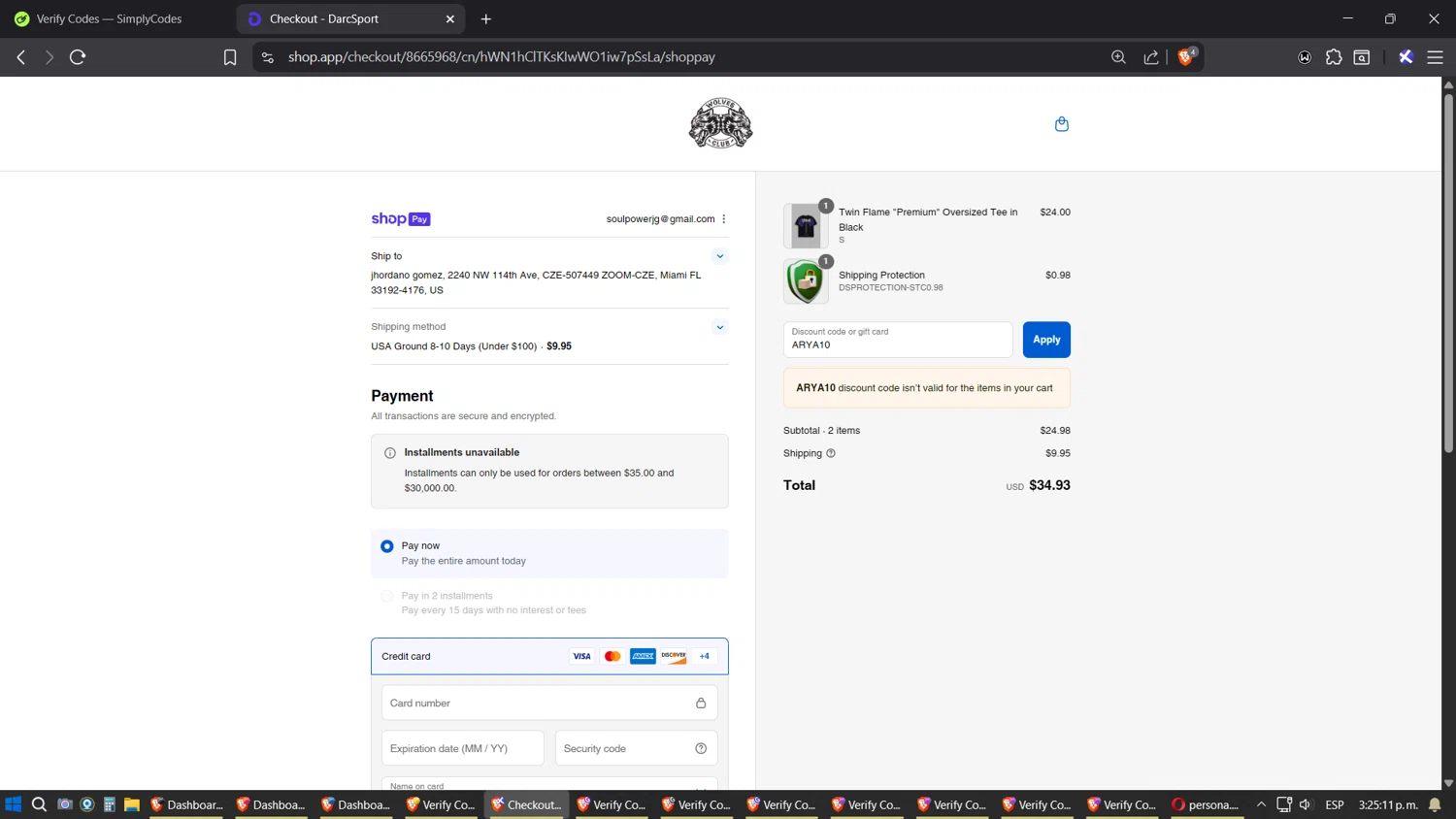This screenshot has width=1456, height=819.
Task: Reload the checkout page
Action: click(x=78, y=57)
